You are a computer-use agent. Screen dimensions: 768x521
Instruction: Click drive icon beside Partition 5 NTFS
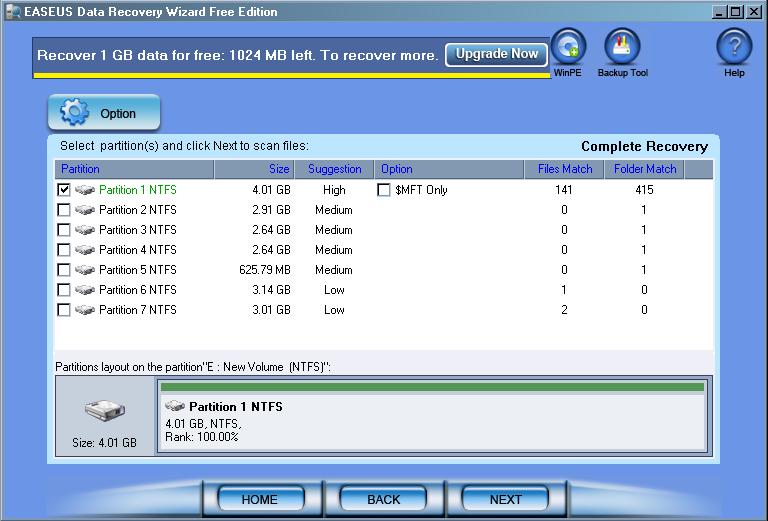point(85,270)
